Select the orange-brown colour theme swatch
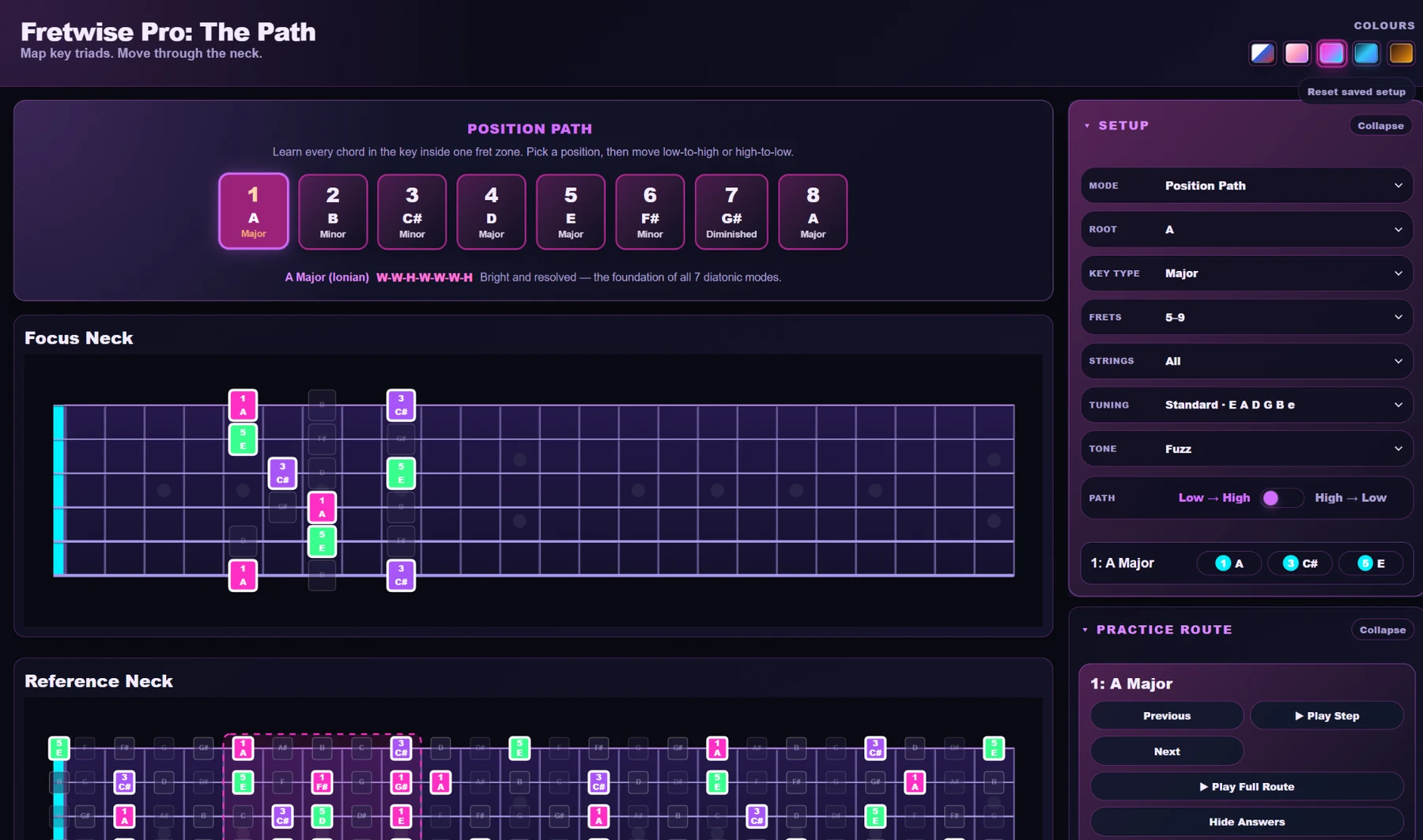This screenshot has height=840, width=1423. [x=1401, y=53]
